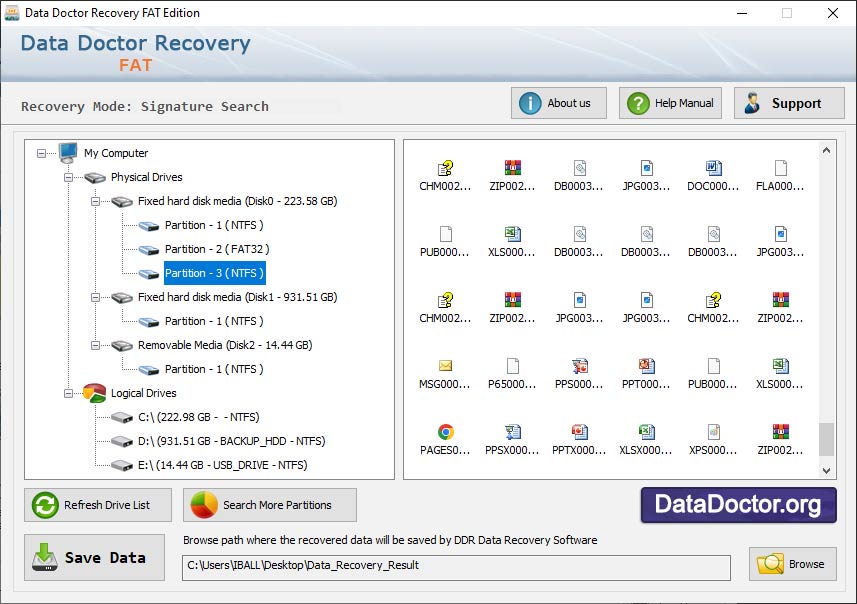Select the XLS000 Excel spreadsheet icon

pyautogui.click(x=511, y=233)
